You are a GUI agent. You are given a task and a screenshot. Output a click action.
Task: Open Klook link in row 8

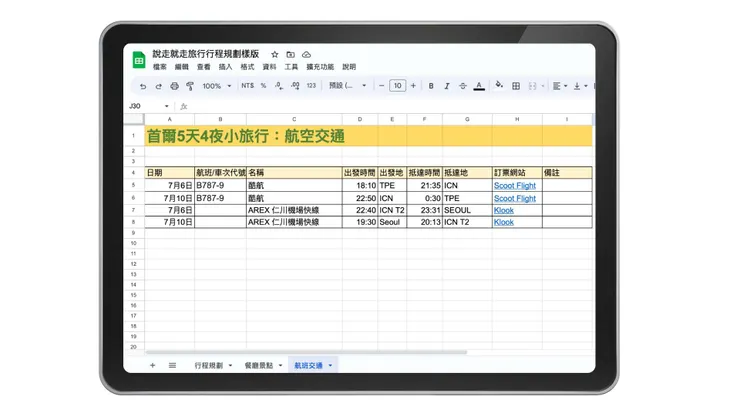point(504,222)
